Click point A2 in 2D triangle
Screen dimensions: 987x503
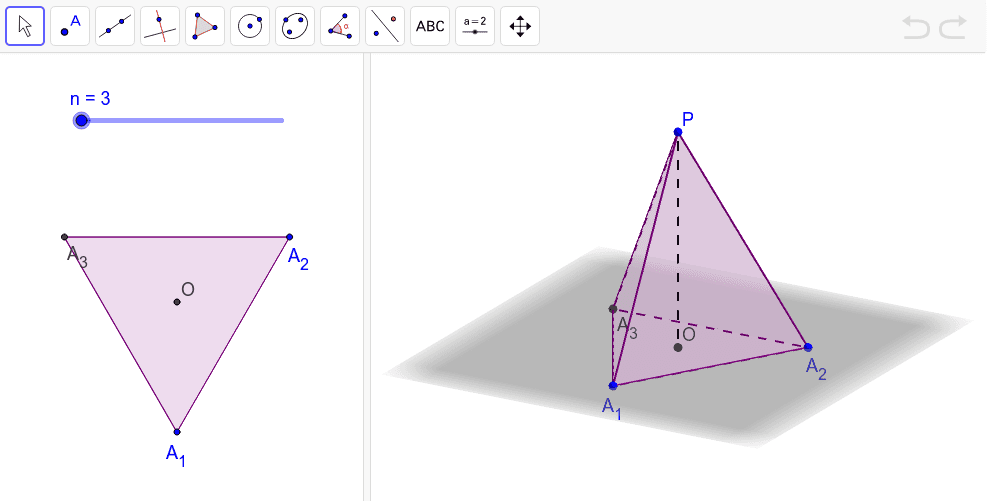coord(290,237)
